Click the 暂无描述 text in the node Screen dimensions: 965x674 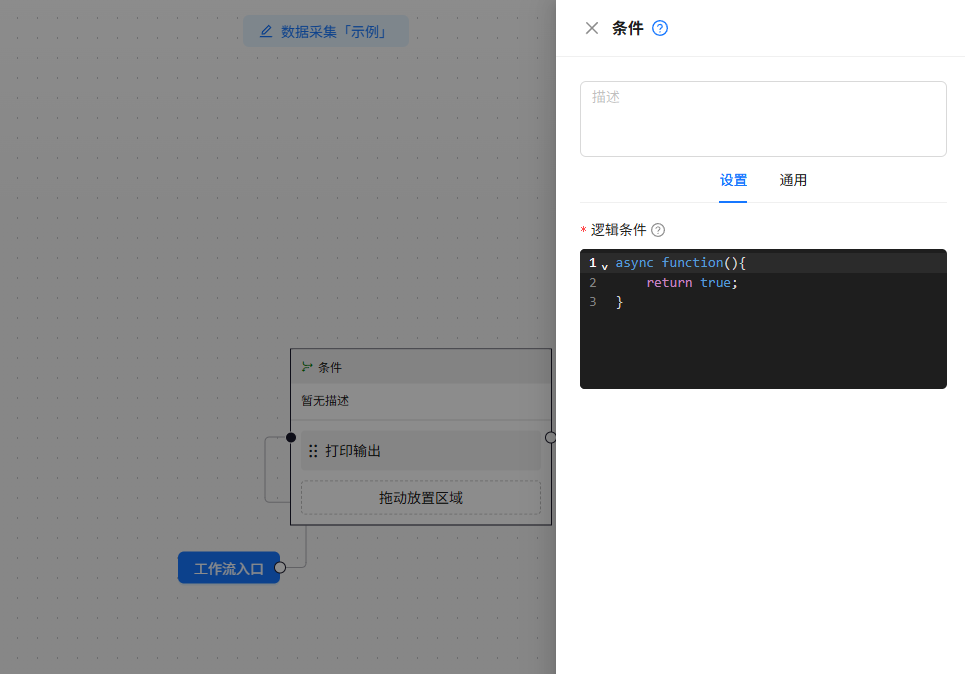click(325, 401)
